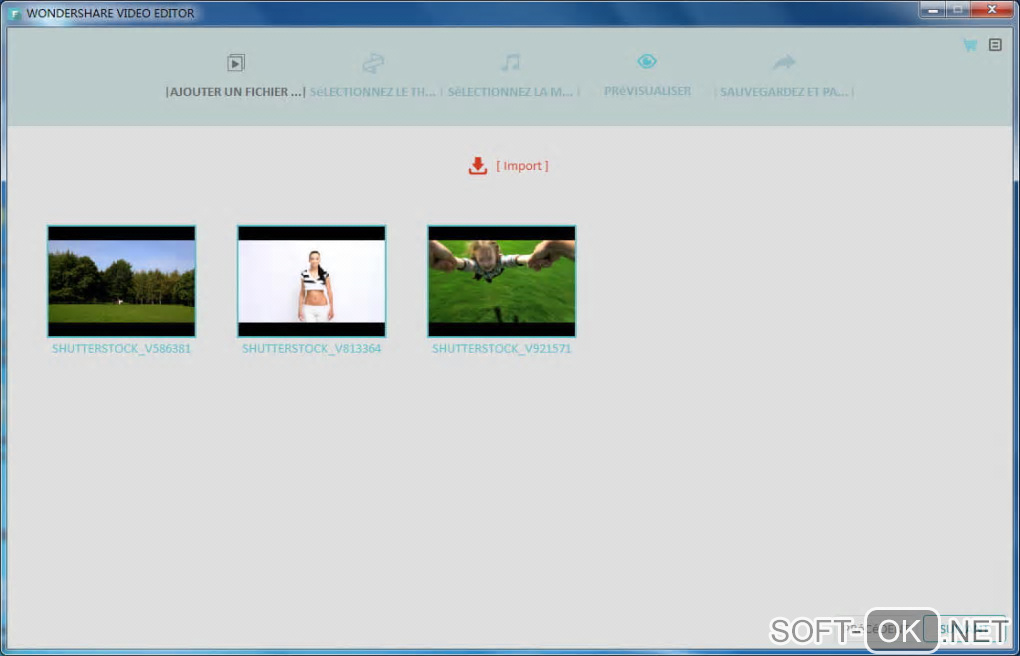1020x656 pixels.
Task: Open the menu list icon beside cart
Action: tap(995, 45)
